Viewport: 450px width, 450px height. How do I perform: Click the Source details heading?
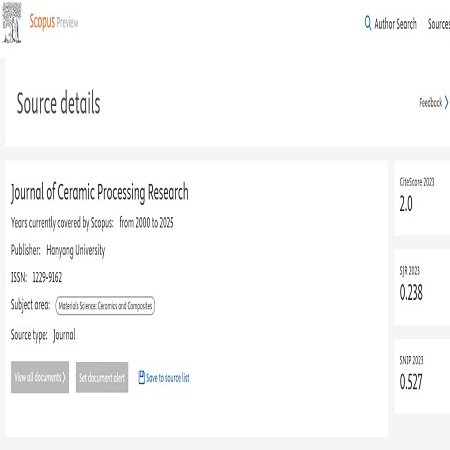[58, 103]
